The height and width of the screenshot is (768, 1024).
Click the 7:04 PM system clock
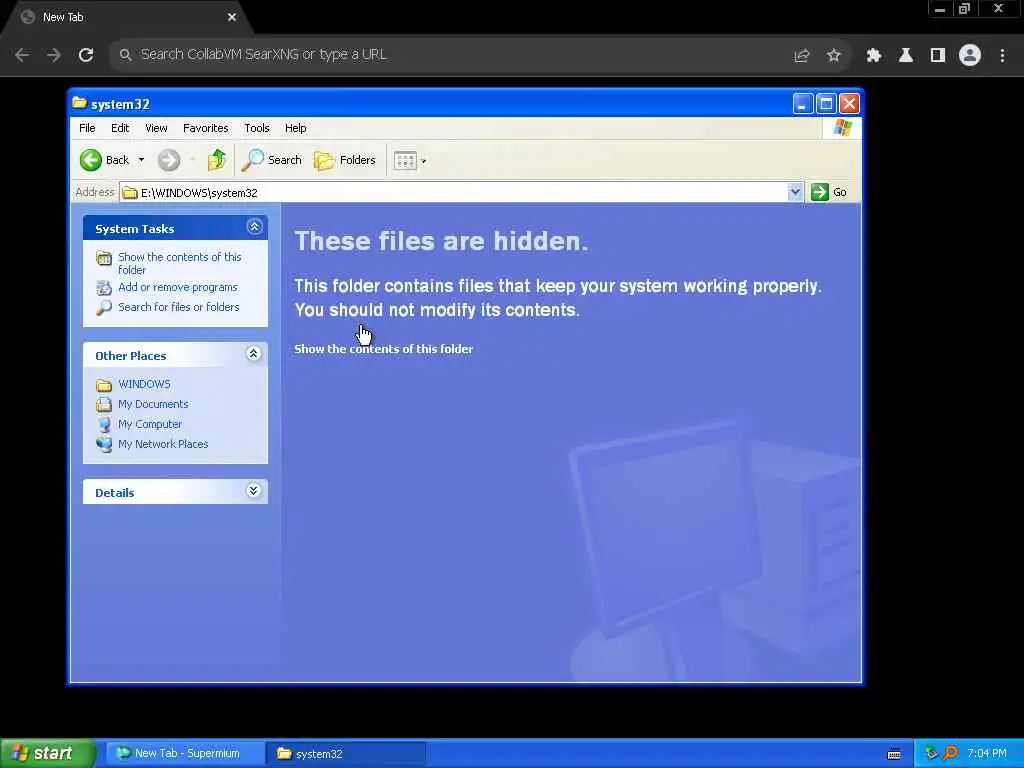[987, 754]
